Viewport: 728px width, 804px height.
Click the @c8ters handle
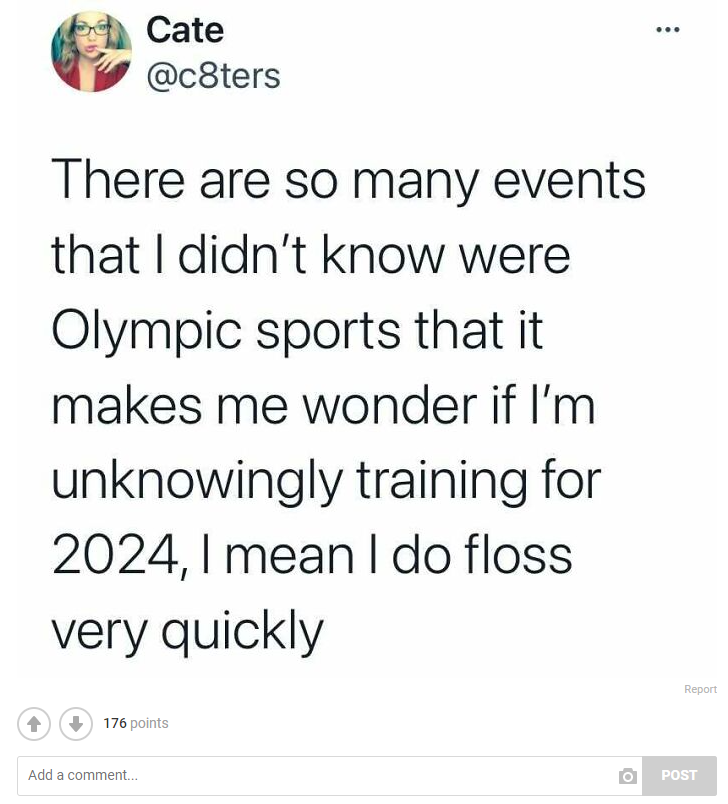214,74
